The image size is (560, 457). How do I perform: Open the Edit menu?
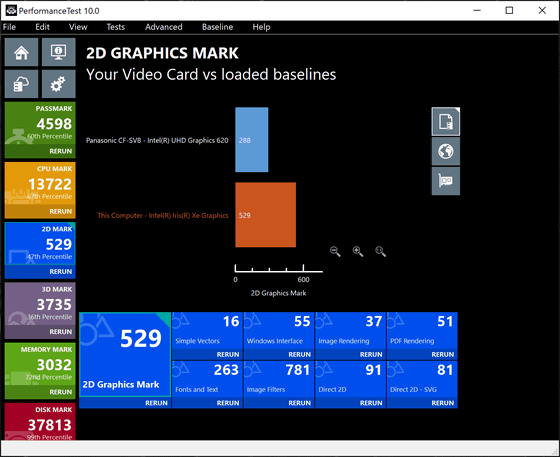pos(42,27)
